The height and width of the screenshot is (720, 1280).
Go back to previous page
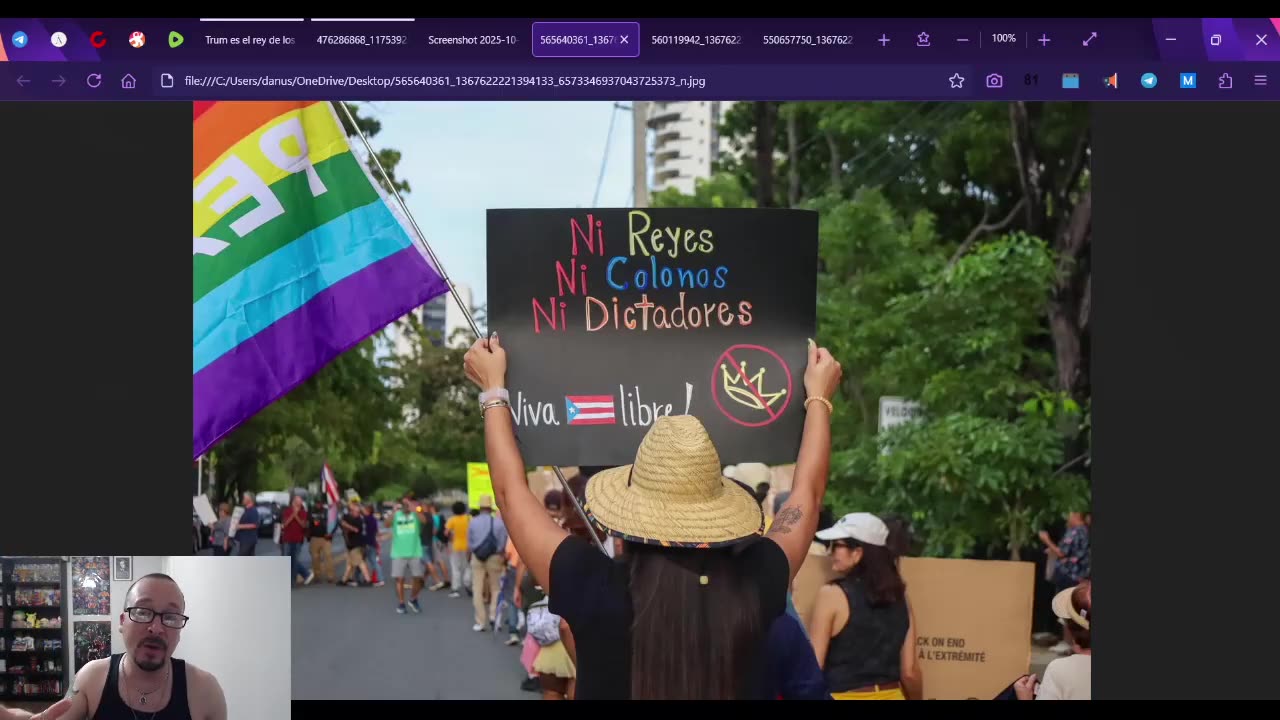point(24,81)
